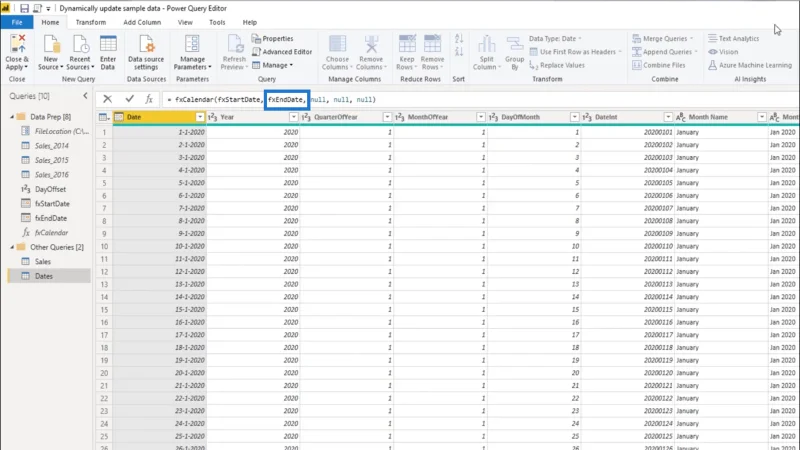This screenshot has height=450, width=800.
Task: Sort descending with the Z-A icon
Action: 459,51
